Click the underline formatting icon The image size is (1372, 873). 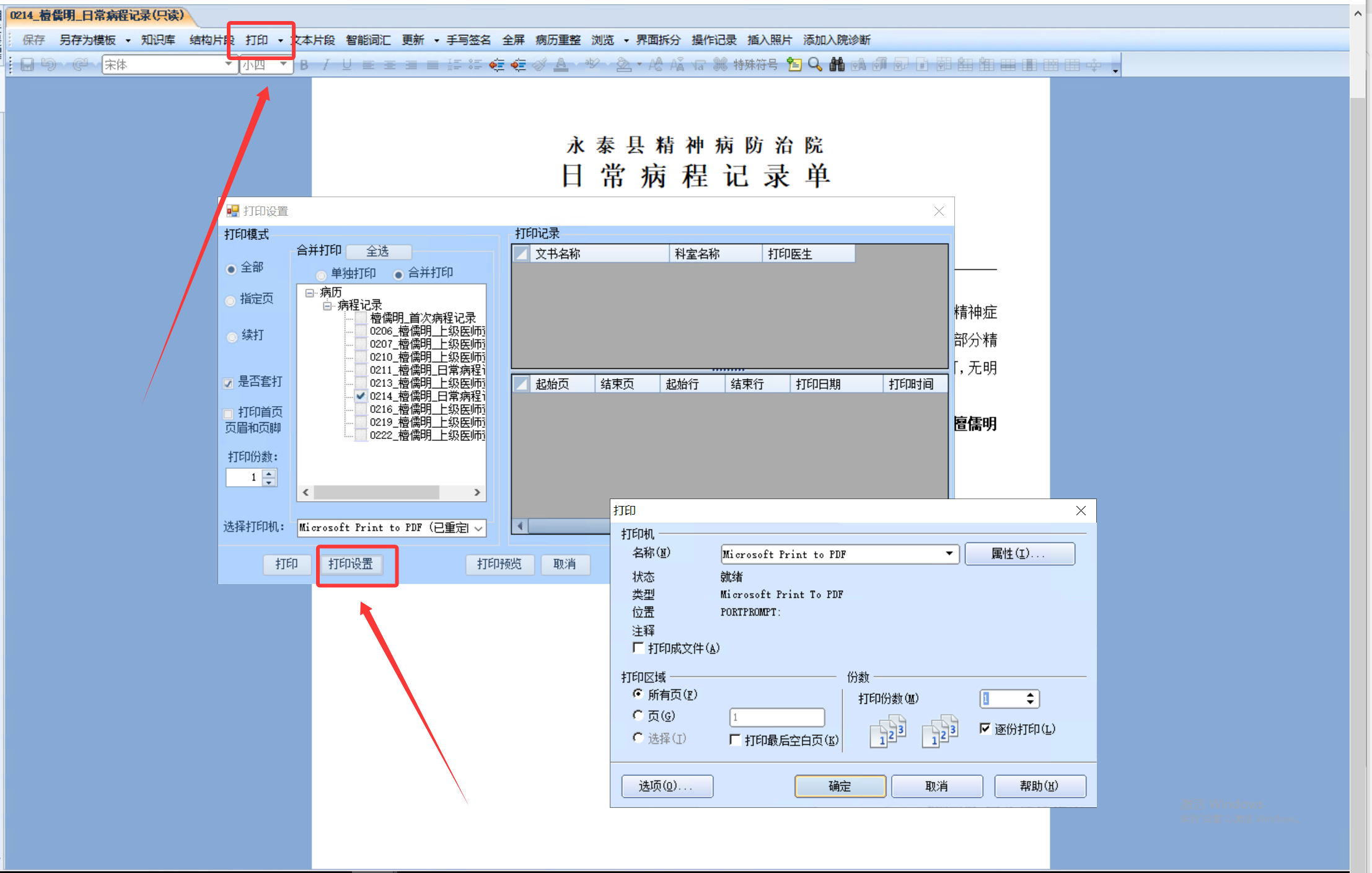[x=346, y=64]
